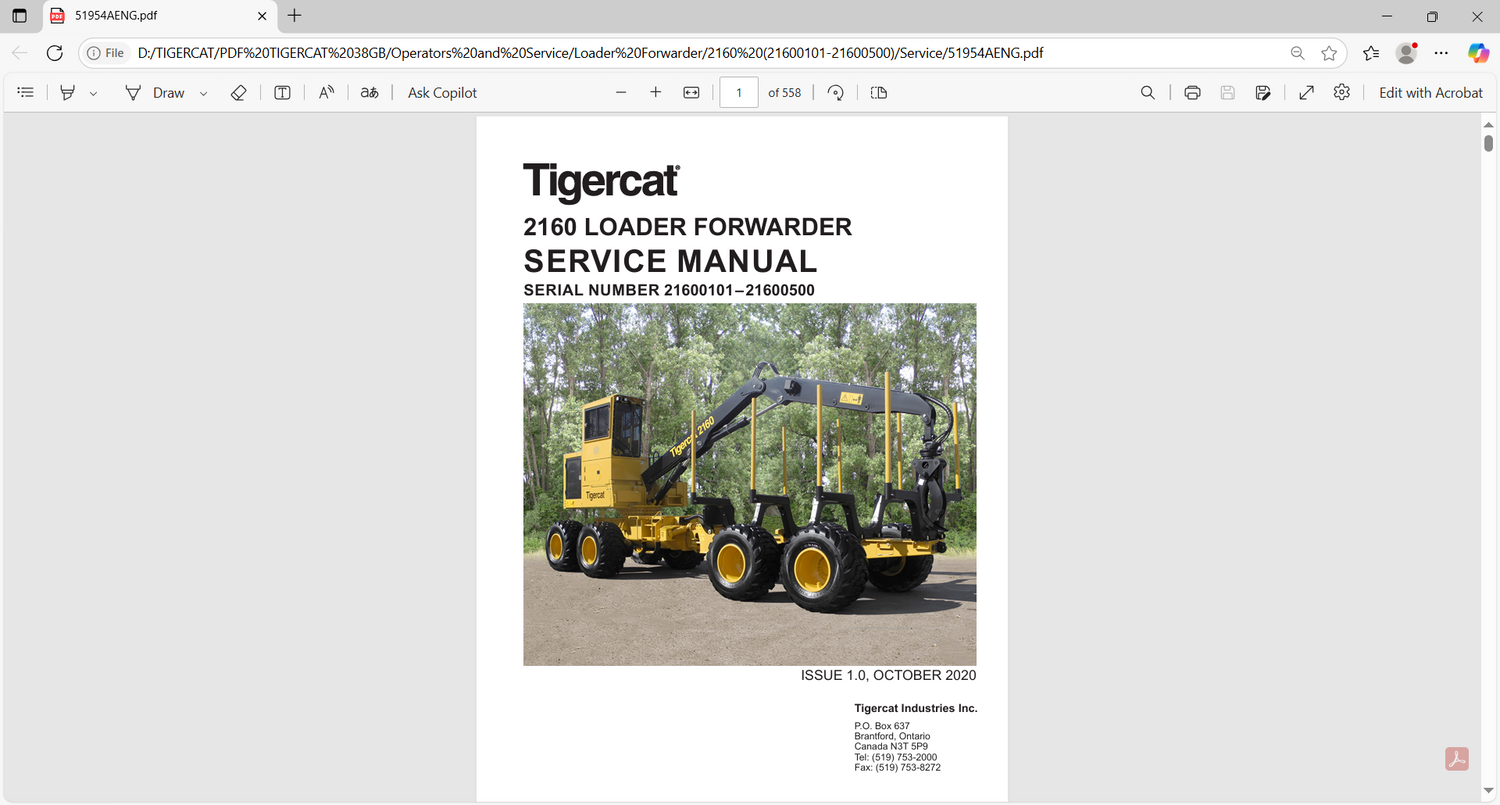
Task: Click the loader forwarder photo
Action: point(750,484)
